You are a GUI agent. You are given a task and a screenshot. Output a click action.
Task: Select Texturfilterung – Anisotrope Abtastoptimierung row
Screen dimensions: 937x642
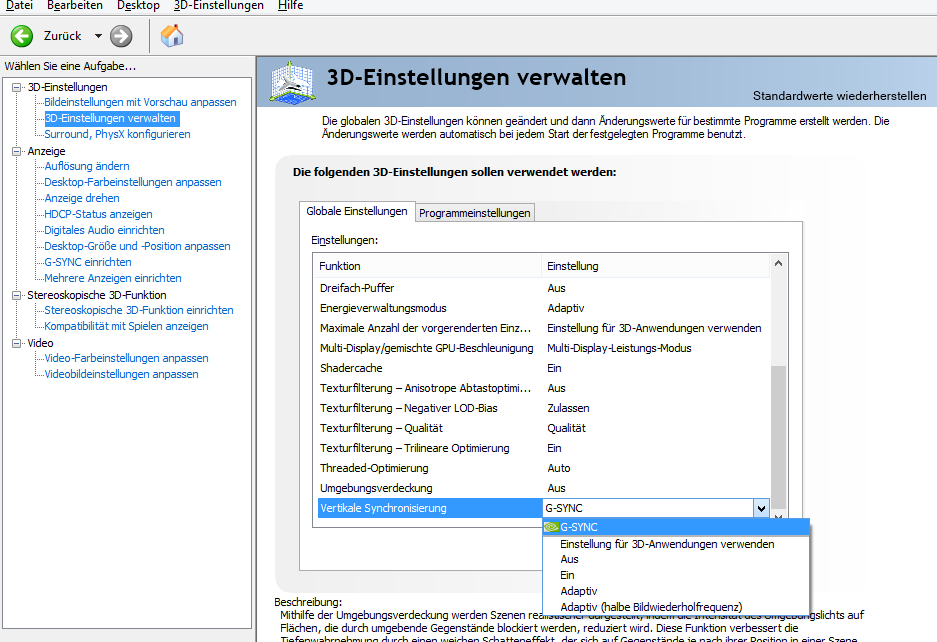point(543,389)
